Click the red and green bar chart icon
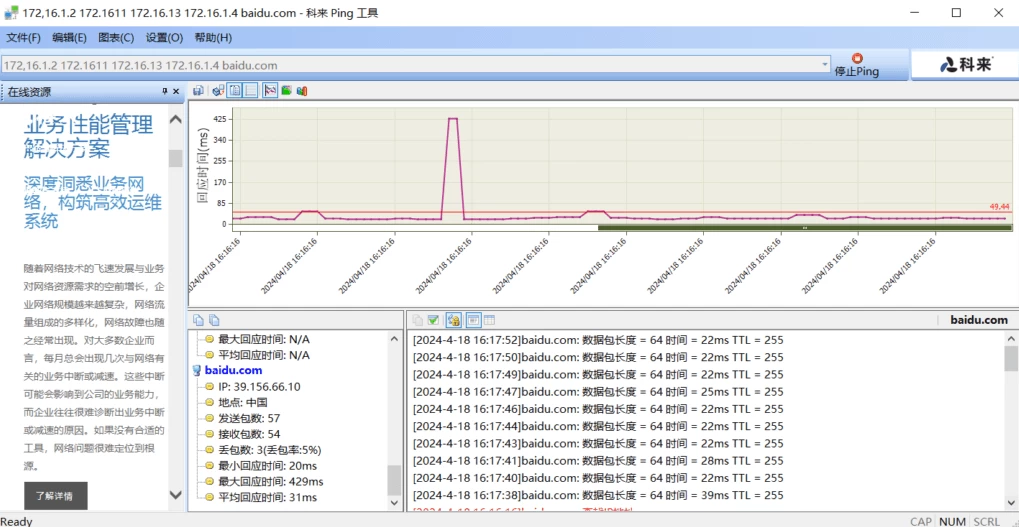This screenshot has width=1019, height=527. (x=302, y=91)
